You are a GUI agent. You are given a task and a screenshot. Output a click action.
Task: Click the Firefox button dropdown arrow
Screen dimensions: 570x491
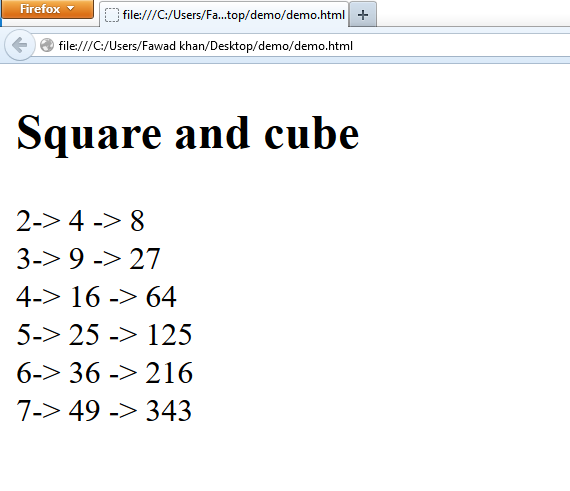pyautogui.click(x=71, y=8)
